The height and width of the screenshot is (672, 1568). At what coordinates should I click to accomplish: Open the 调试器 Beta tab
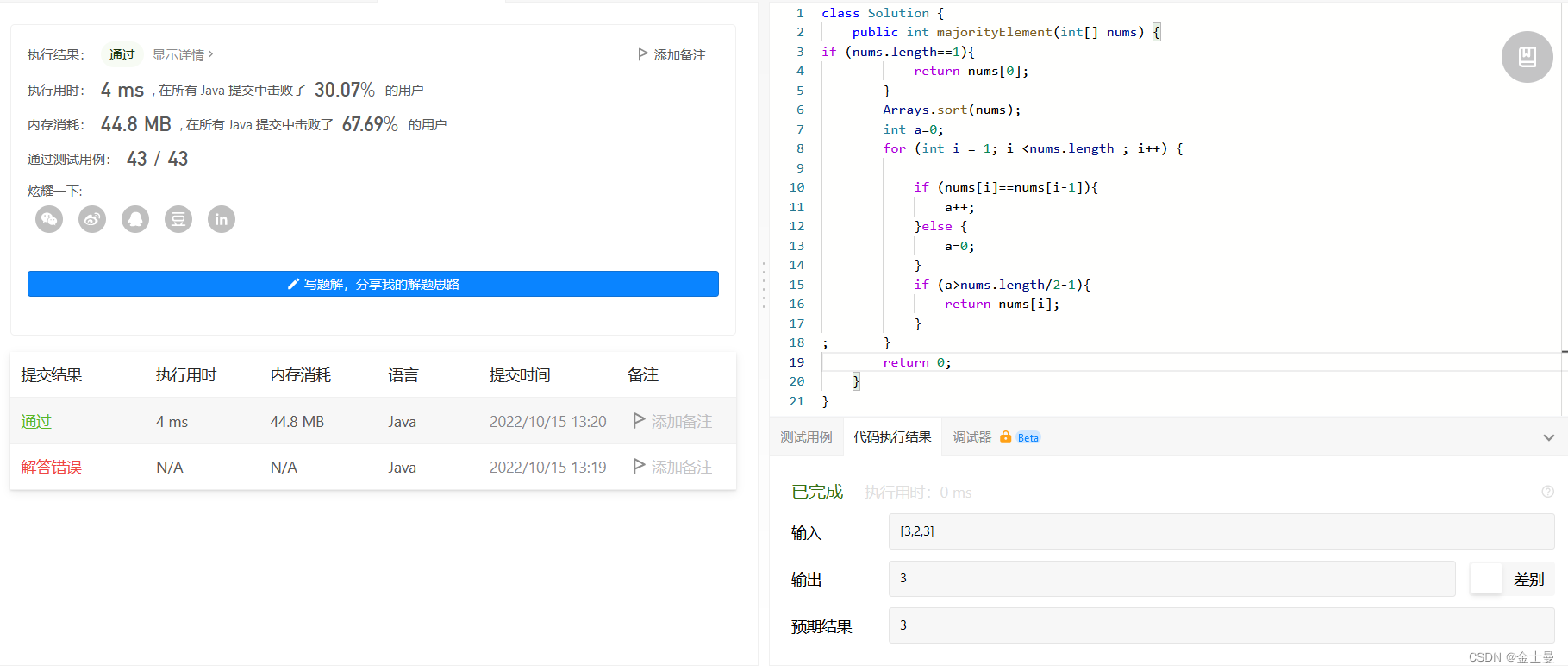click(x=996, y=437)
